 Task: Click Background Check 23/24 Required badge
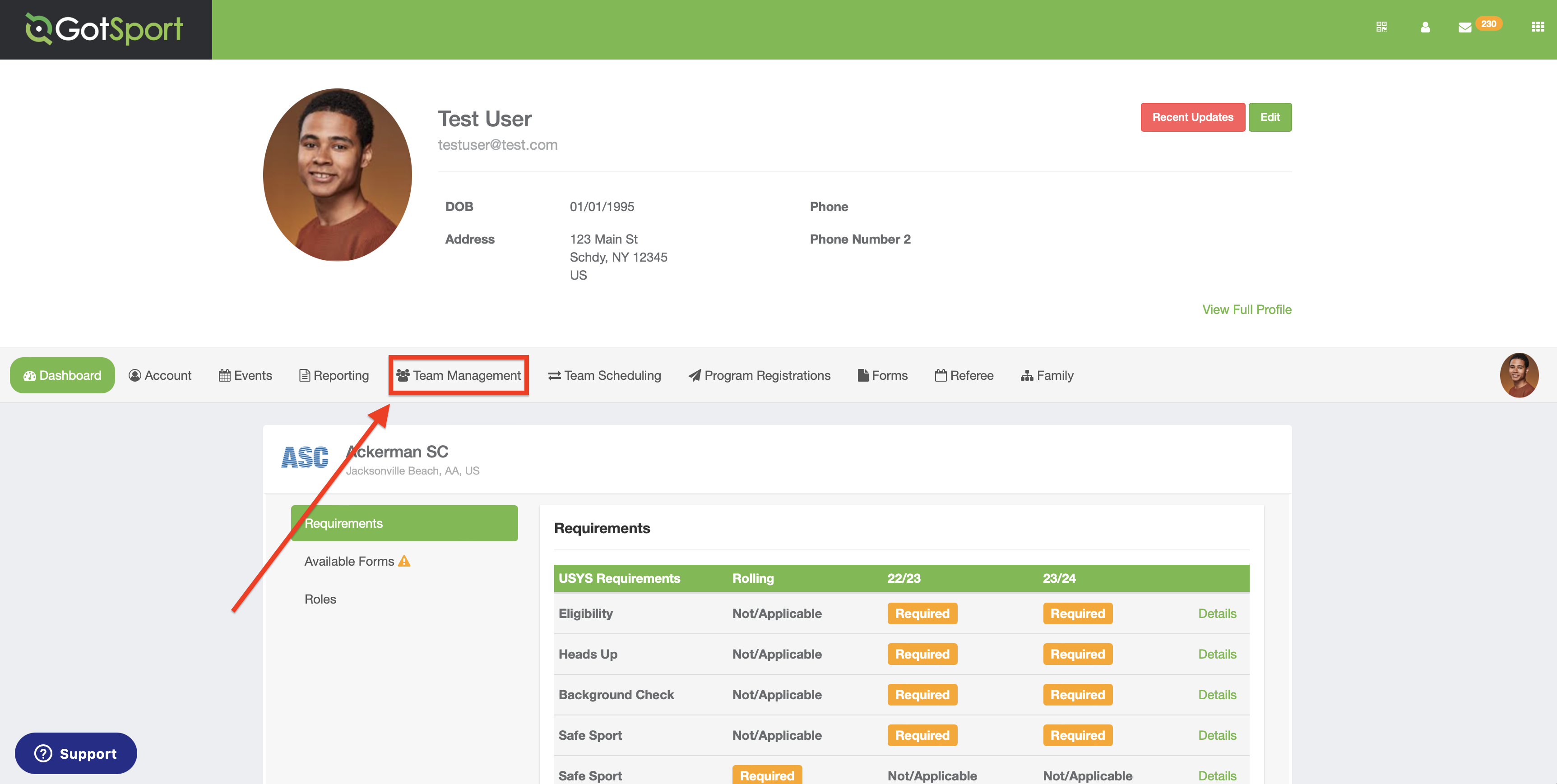point(1078,694)
